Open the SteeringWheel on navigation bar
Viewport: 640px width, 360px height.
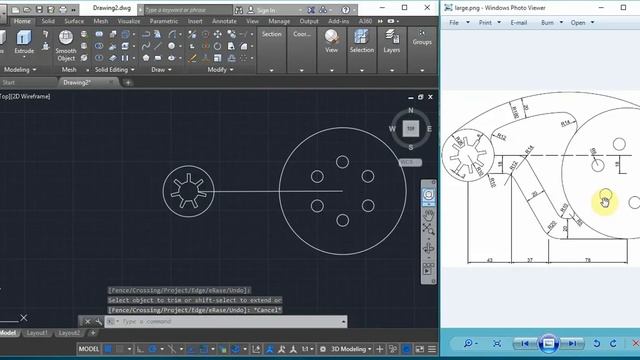pyautogui.click(x=429, y=195)
